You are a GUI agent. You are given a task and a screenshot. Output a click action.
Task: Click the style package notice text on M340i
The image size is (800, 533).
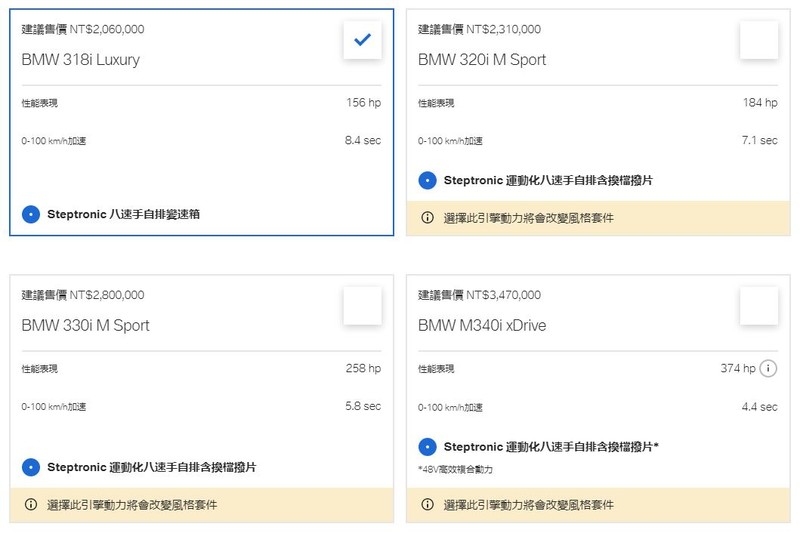[x=529, y=505]
